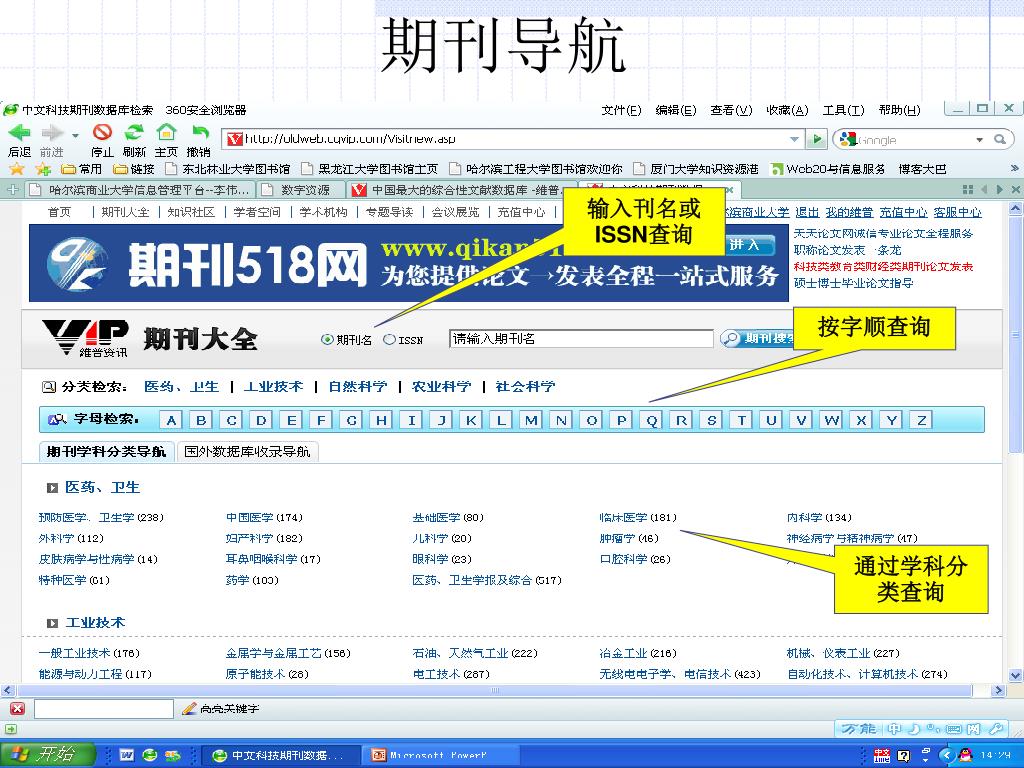
Task: Click the gray Forward arrow button
Action: pyautogui.click(x=51, y=133)
